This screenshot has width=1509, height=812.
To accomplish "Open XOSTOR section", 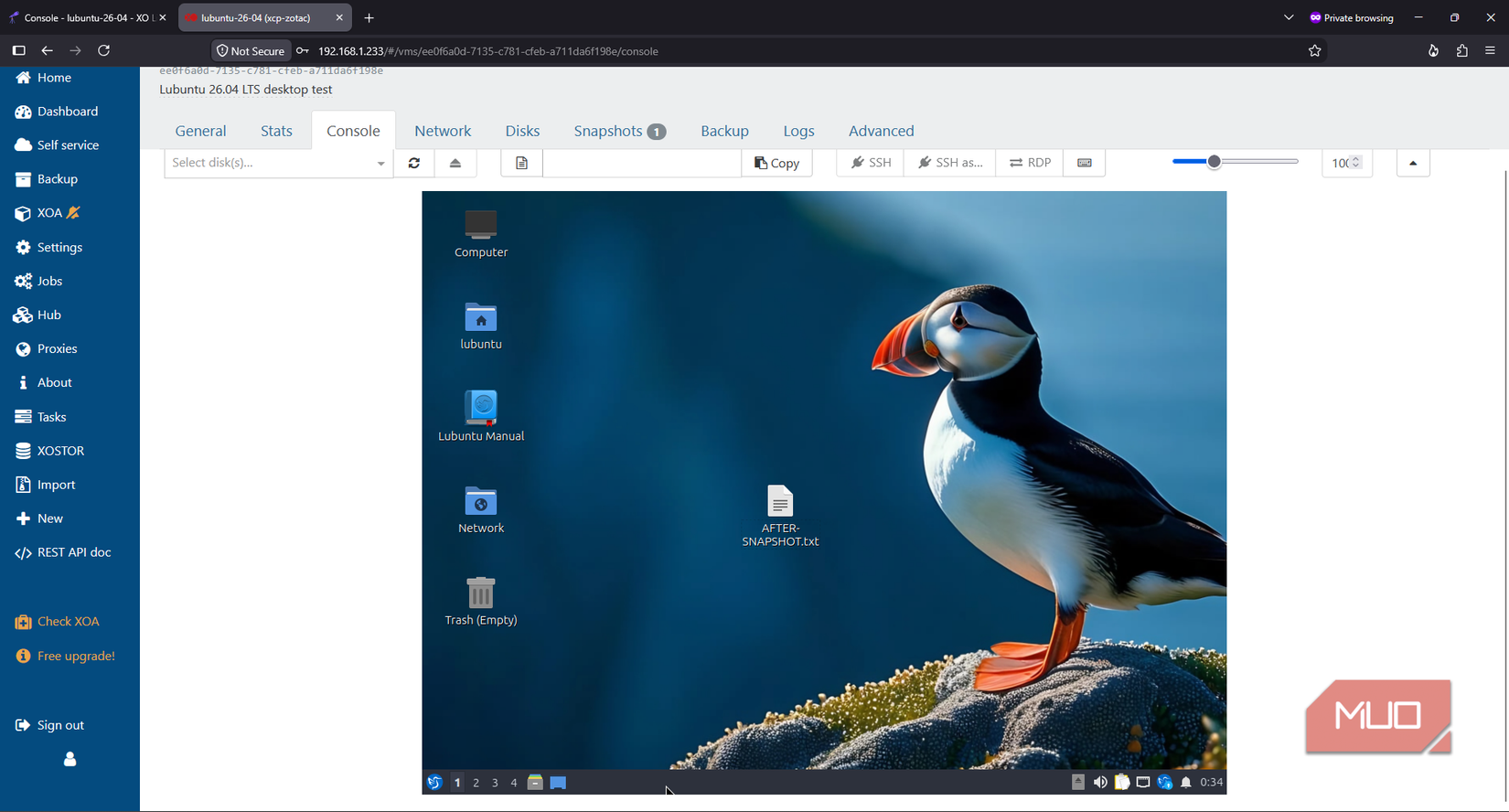I will tap(49, 451).
